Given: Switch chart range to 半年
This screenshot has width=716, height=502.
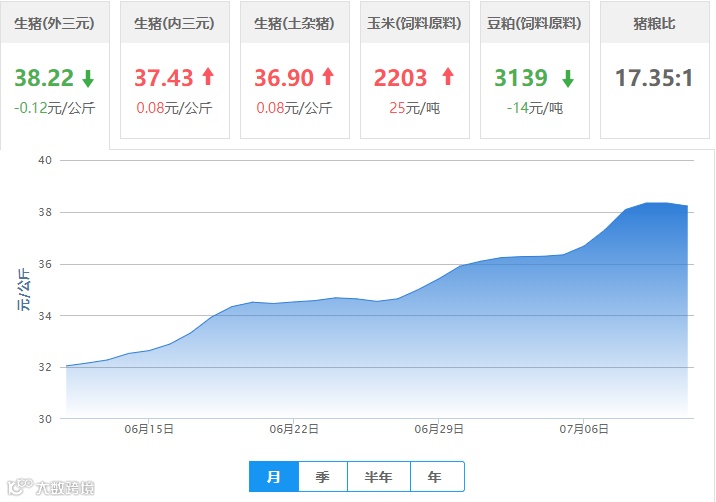Looking at the screenshot, I should click(x=379, y=476).
